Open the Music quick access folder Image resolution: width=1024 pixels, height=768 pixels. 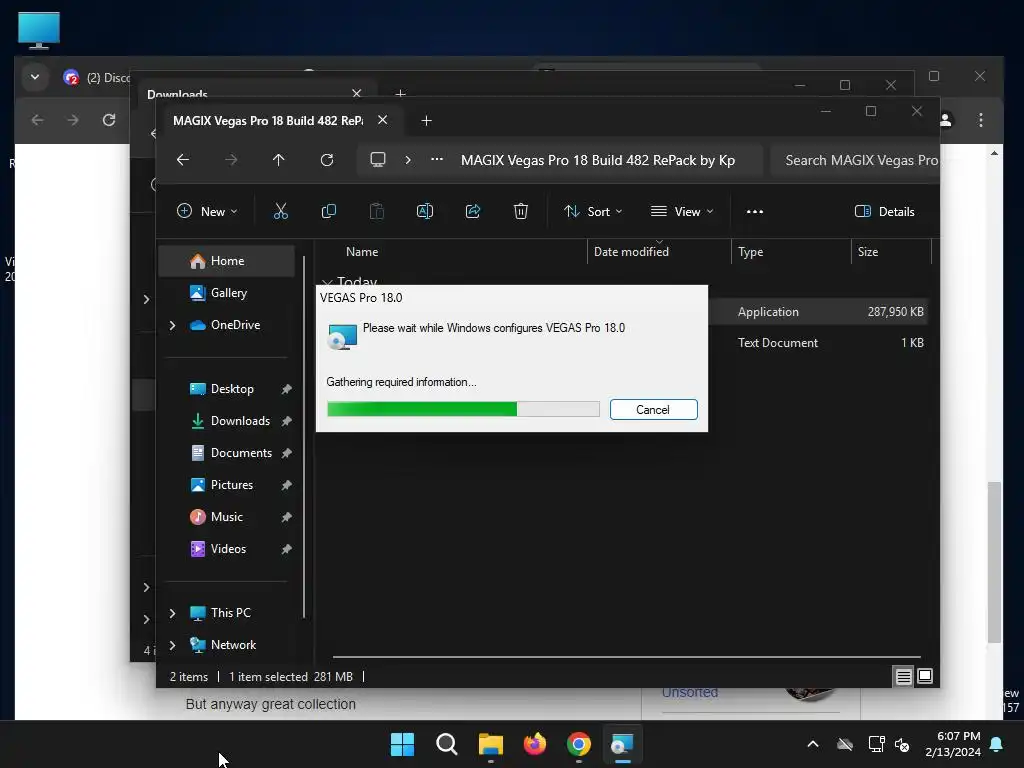(227, 517)
